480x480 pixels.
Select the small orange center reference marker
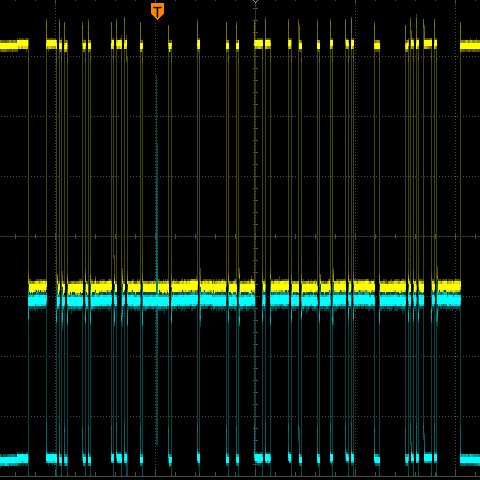[x=255, y=1]
